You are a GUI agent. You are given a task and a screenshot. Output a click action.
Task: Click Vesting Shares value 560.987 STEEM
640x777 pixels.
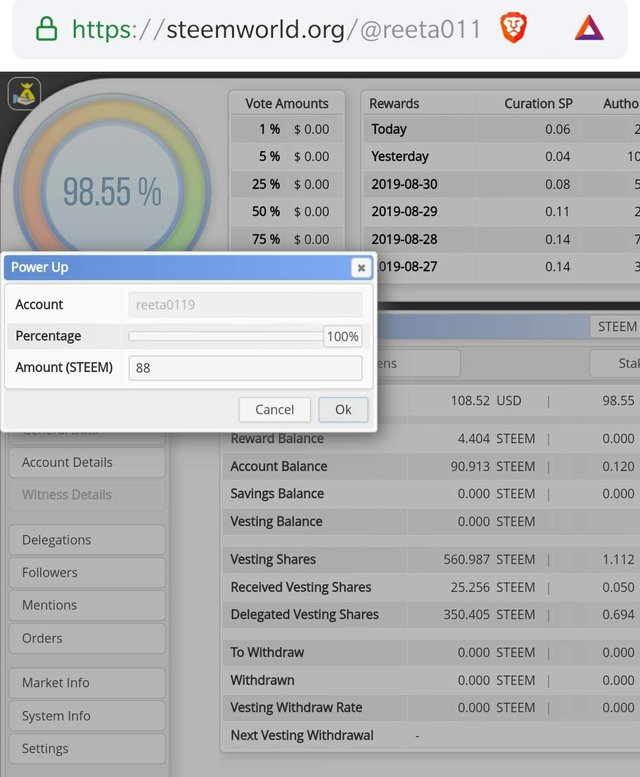(489, 559)
